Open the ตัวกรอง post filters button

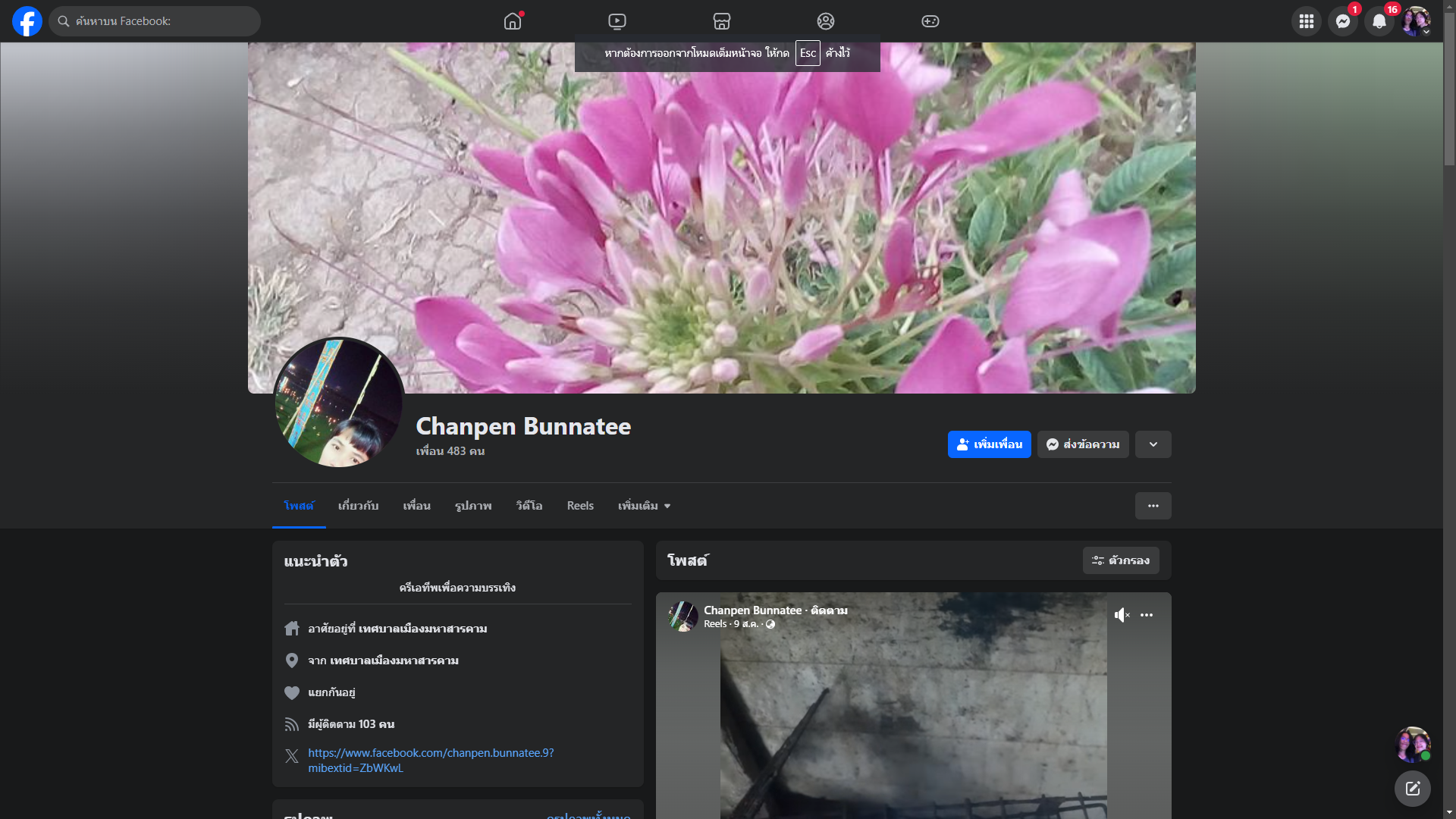[x=1120, y=560]
